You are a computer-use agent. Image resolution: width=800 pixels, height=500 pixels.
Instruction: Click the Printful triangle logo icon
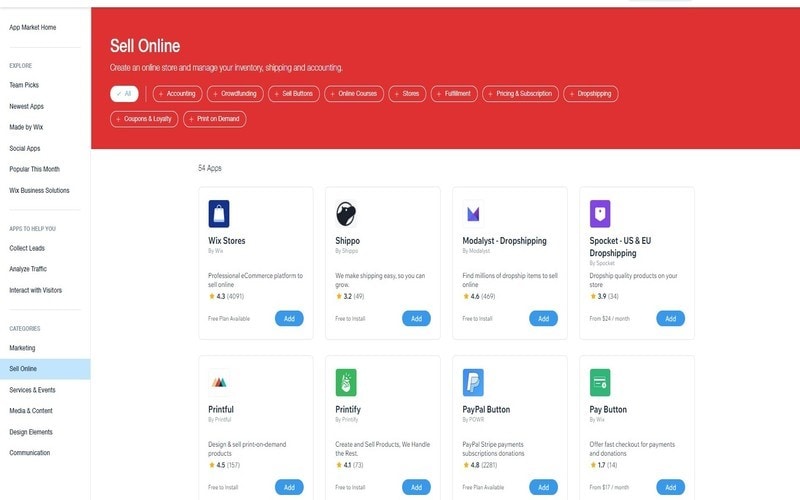(x=219, y=382)
